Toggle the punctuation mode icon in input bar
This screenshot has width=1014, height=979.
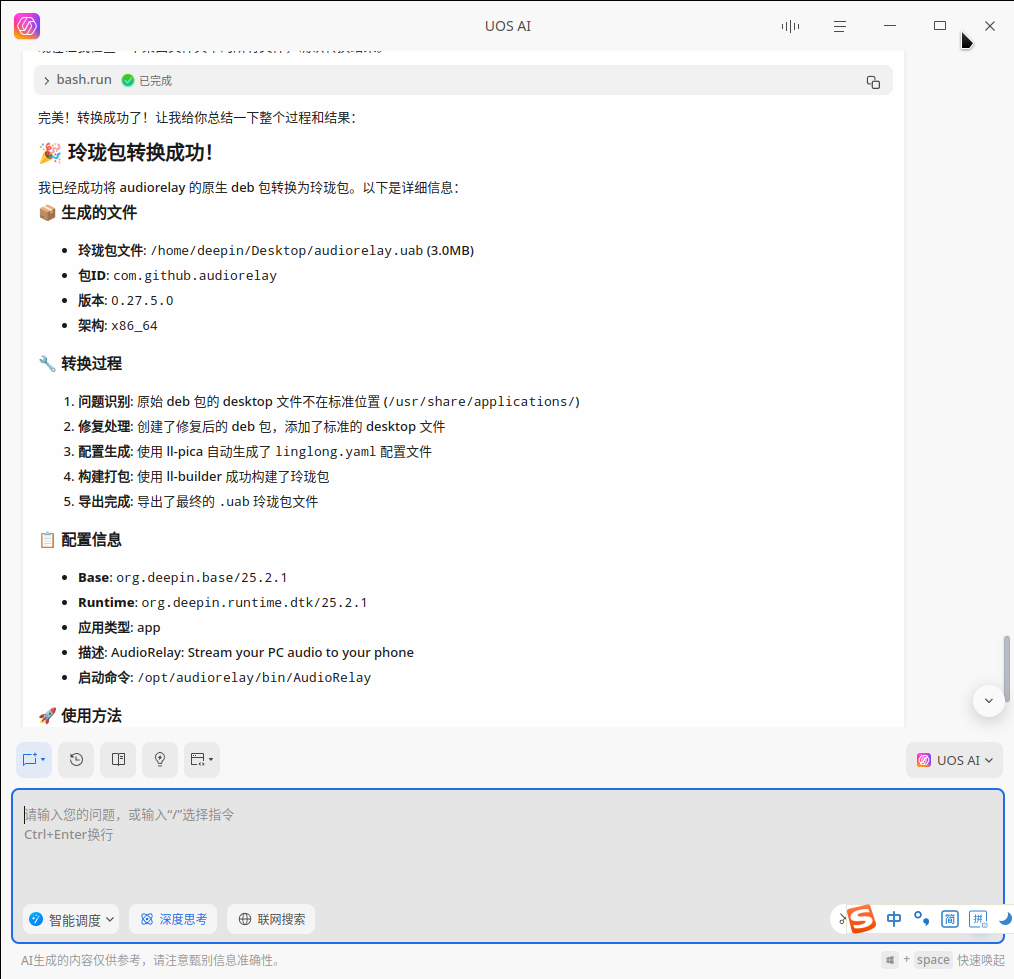pyautogui.click(x=922, y=919)
